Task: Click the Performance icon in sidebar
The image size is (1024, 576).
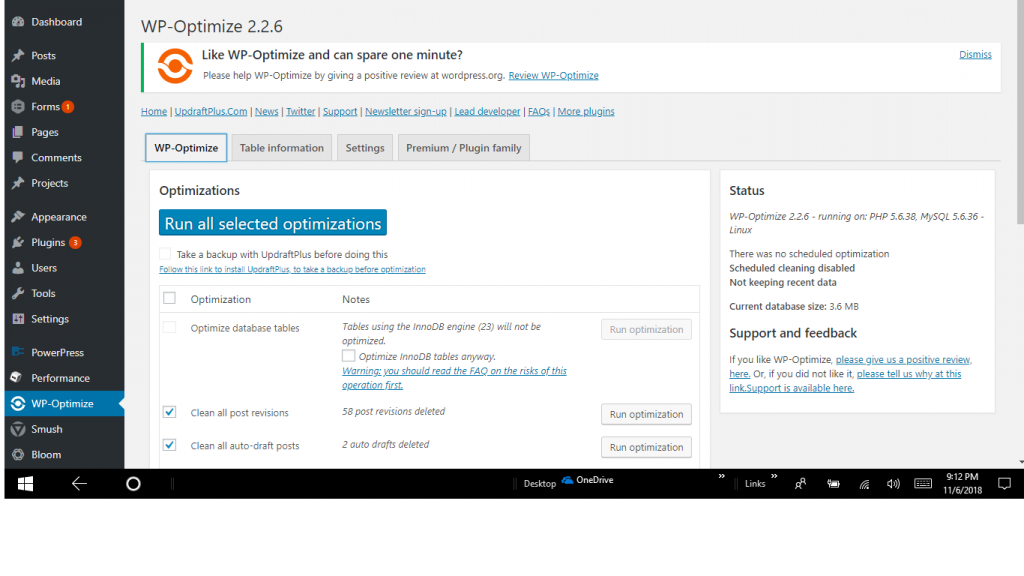Action: coord(18,377)
